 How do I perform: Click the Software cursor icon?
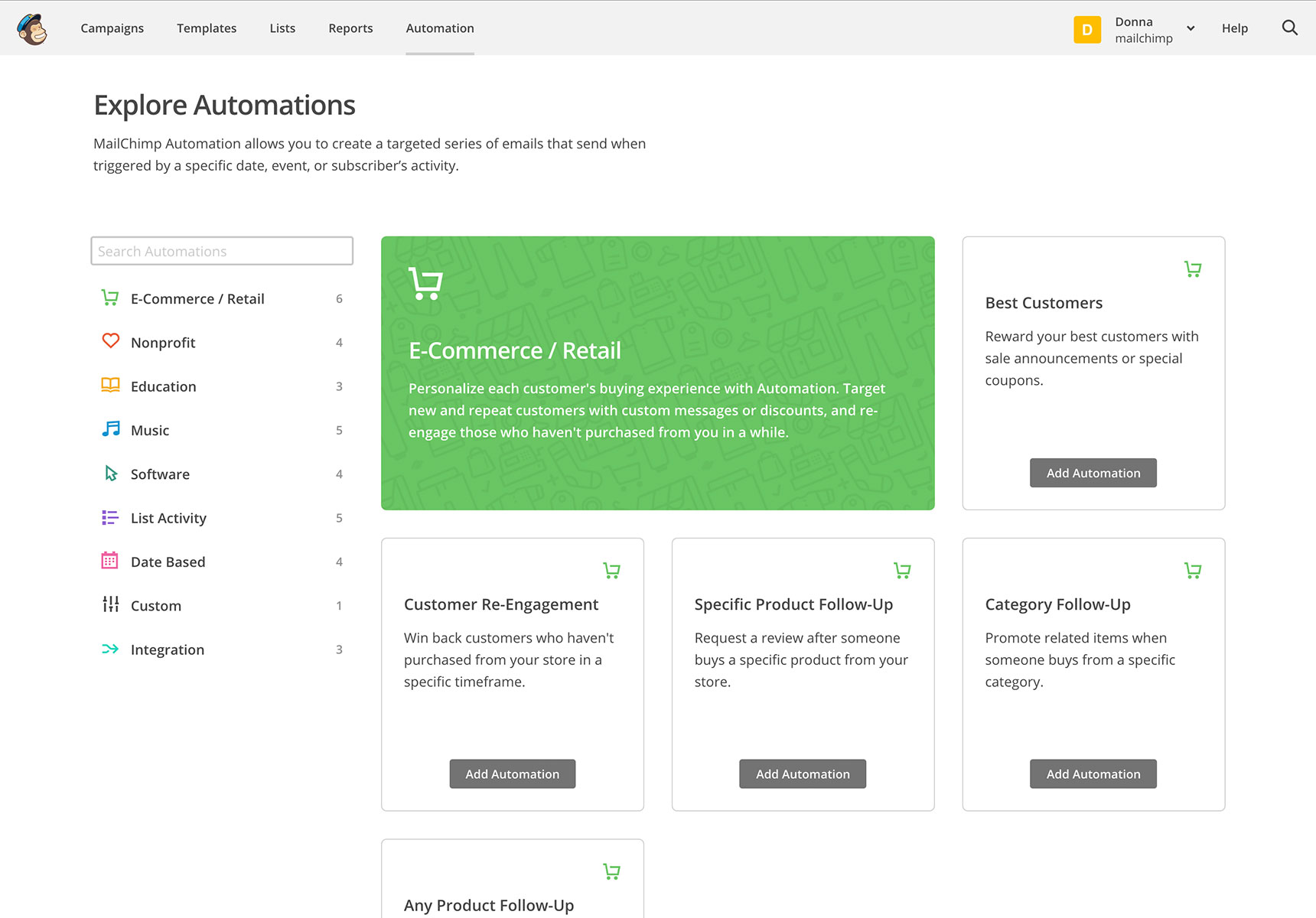(111, 473)
